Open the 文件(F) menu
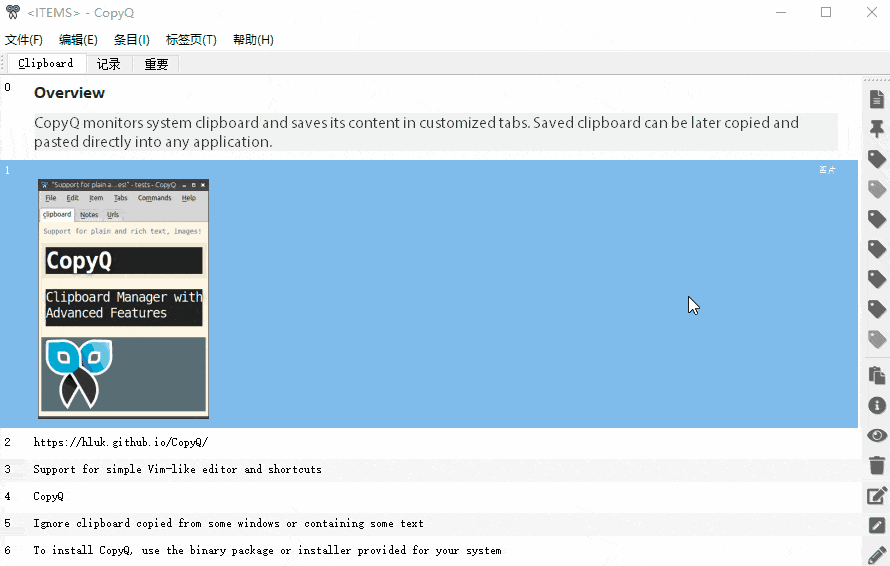This screenshot has width=890, height=566. coord(24,40)
